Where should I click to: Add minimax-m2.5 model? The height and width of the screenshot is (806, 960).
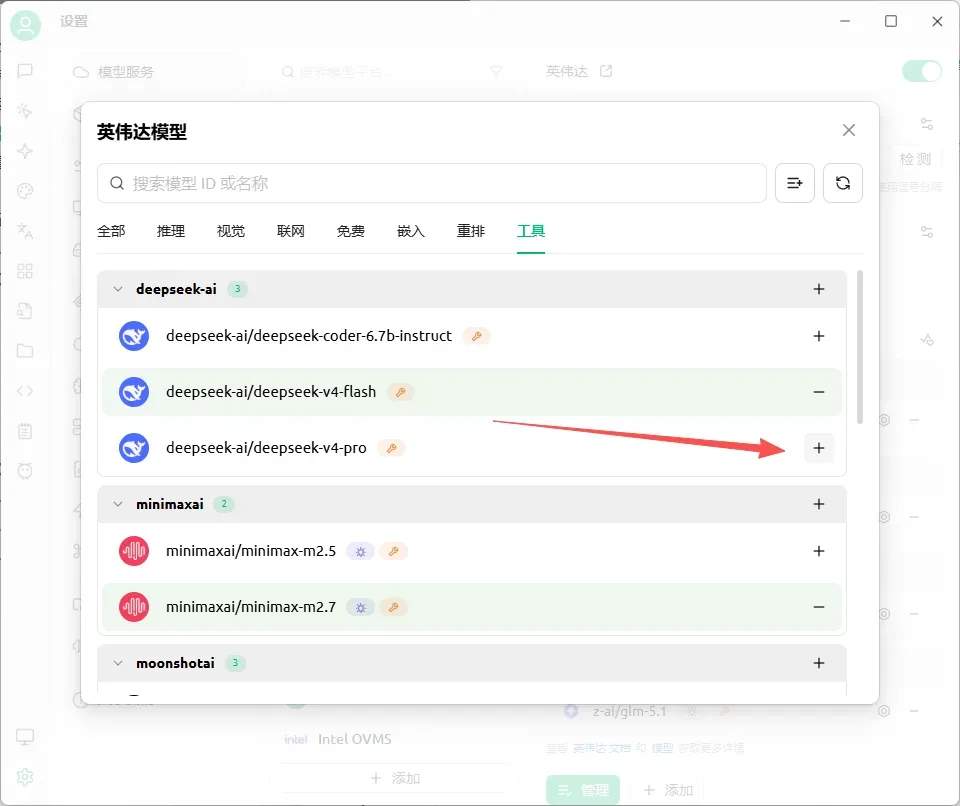coord(819,551)
